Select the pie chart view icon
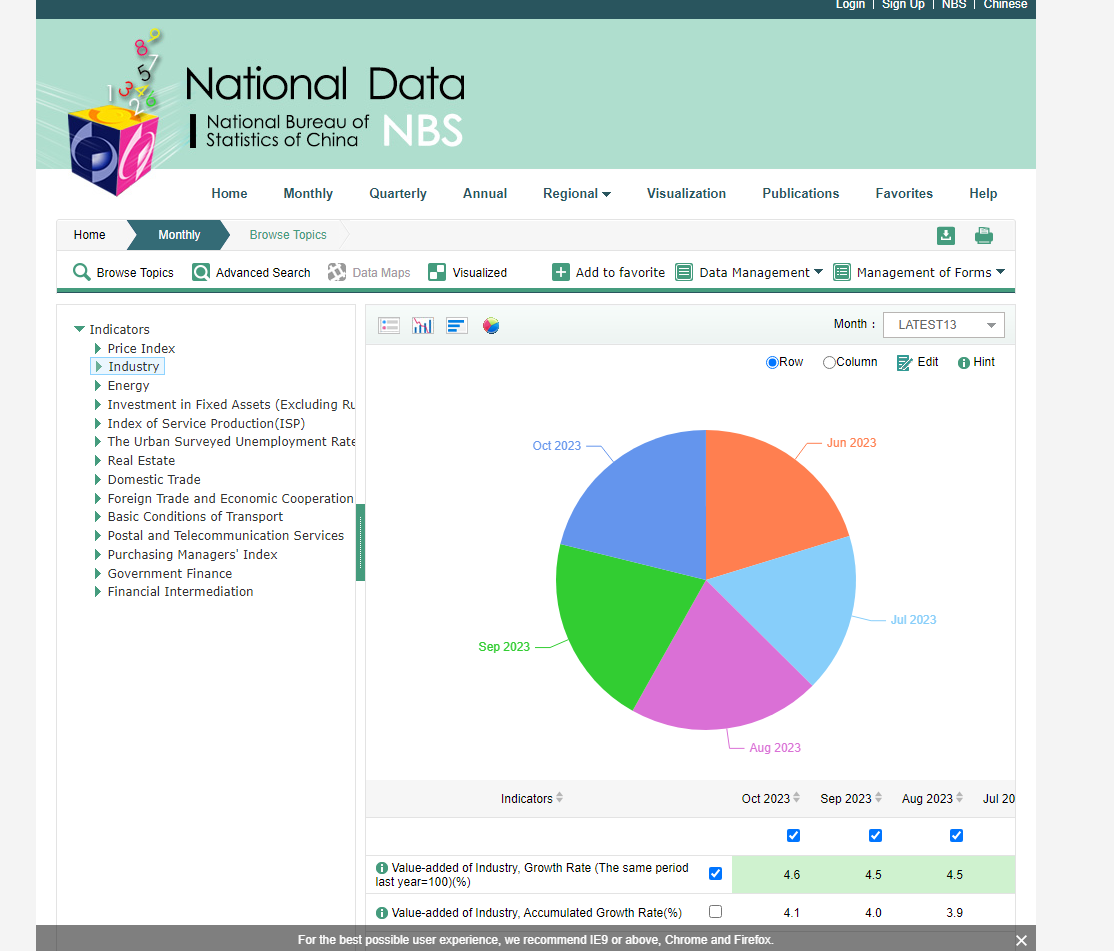The width and height of the screenshot is (1114, 951). (491, 325)
